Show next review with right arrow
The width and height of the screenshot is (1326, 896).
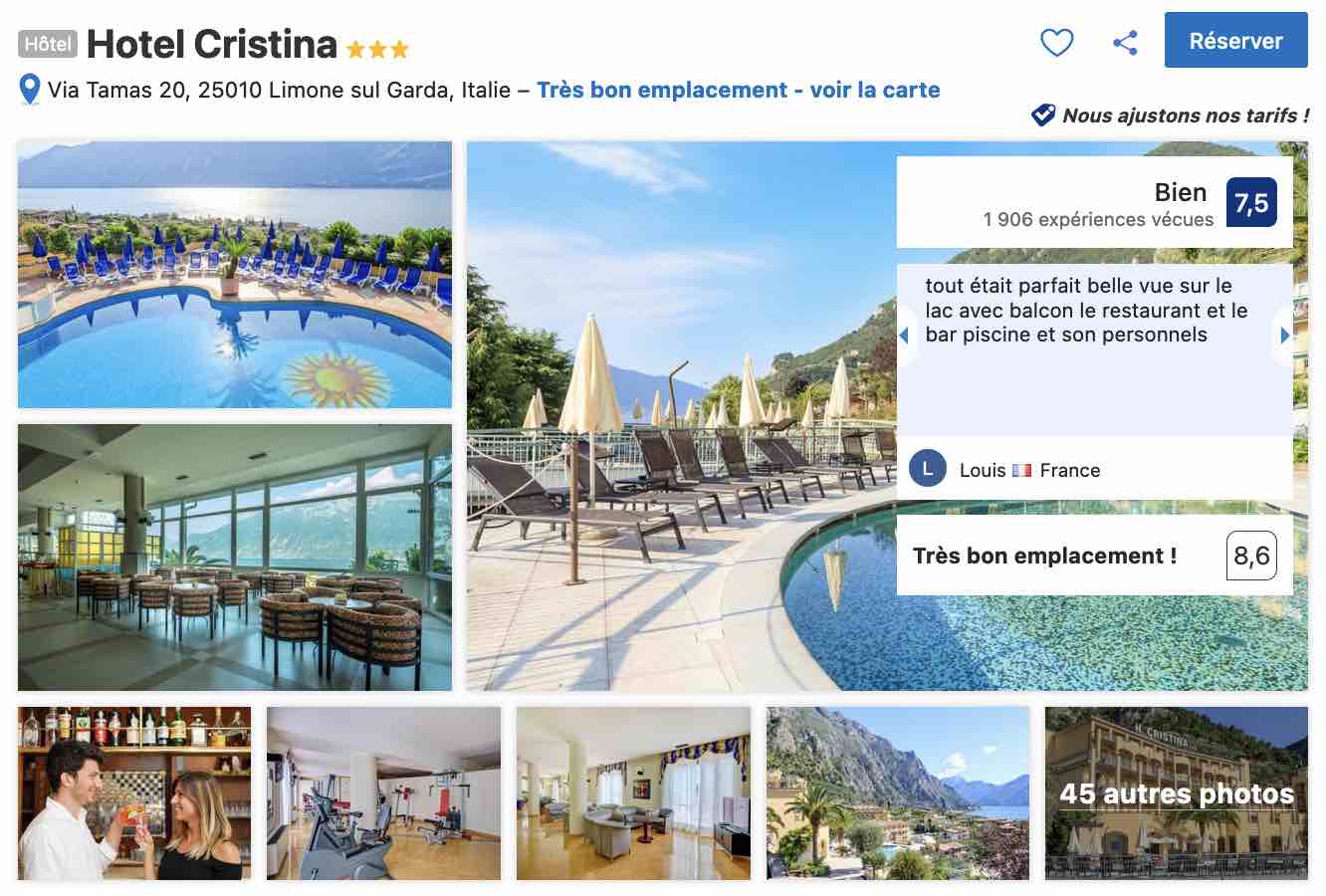1285,336
